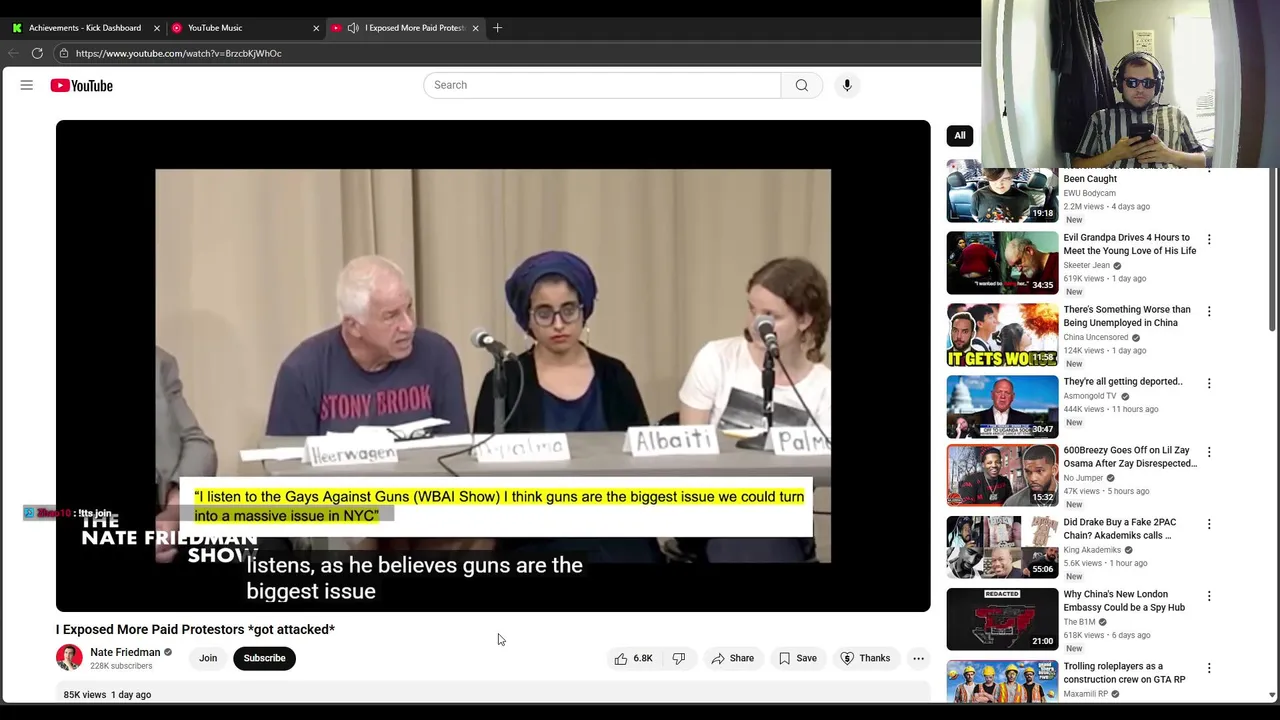Send Thanks to the creator

[x=865, y=658]
